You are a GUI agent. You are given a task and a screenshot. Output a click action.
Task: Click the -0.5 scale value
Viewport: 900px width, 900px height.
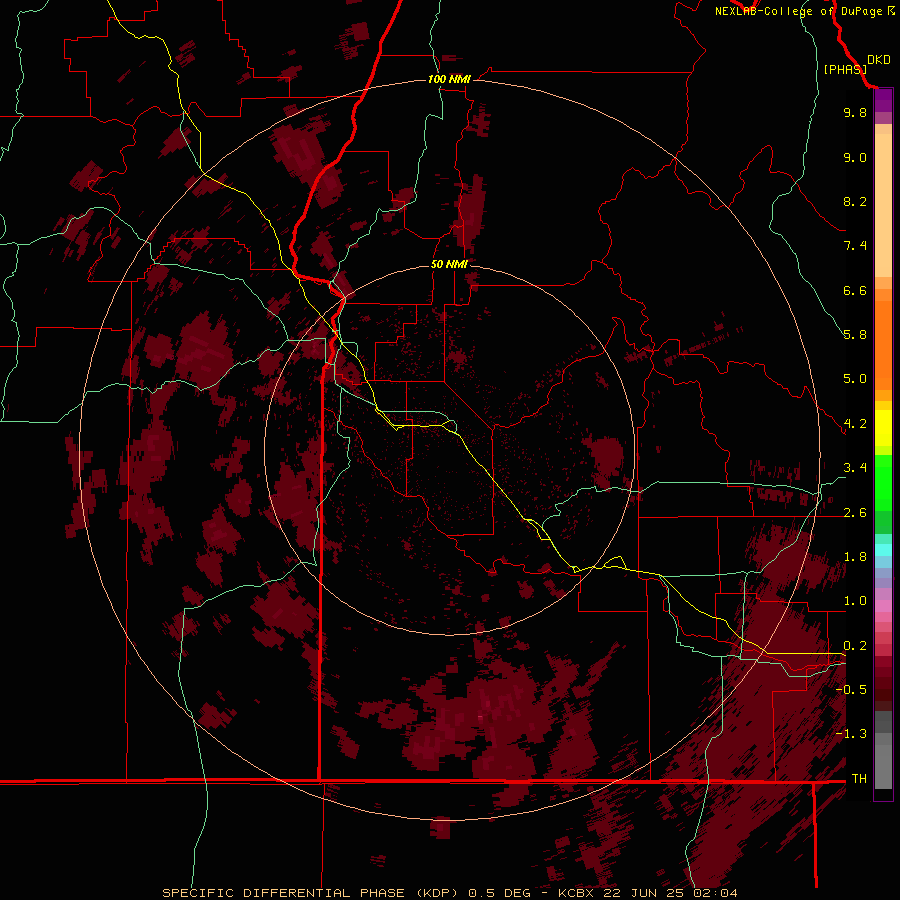[x=851, y=690]
